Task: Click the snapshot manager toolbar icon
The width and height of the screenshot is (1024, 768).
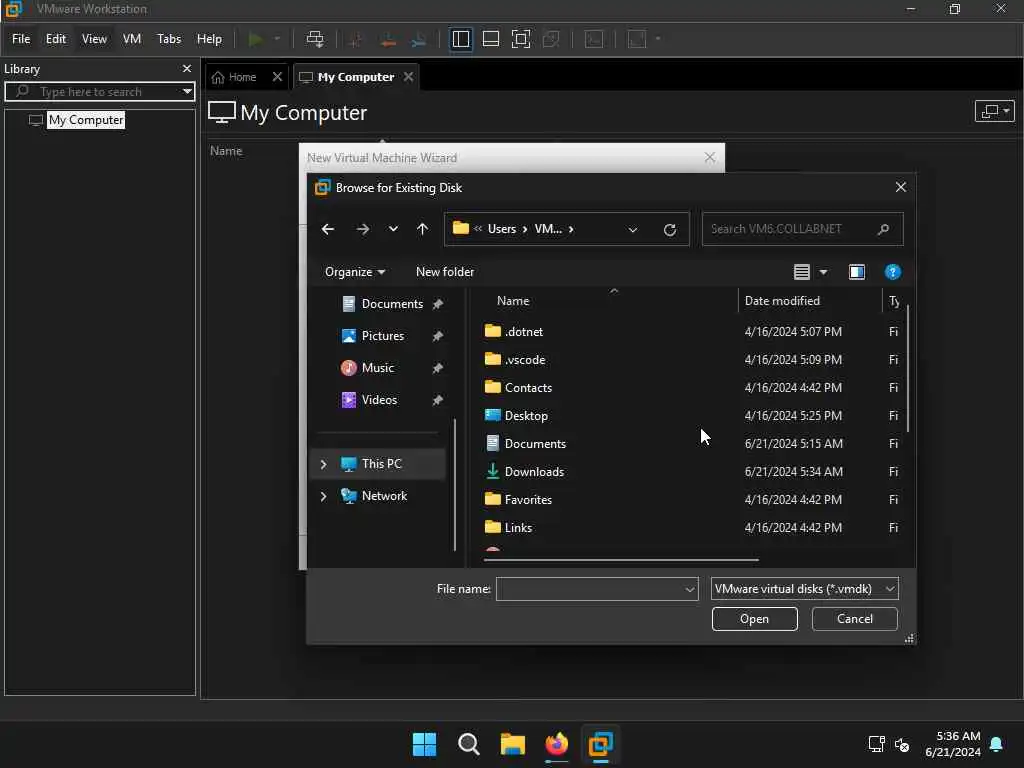Action: click(x=419, y=39)
